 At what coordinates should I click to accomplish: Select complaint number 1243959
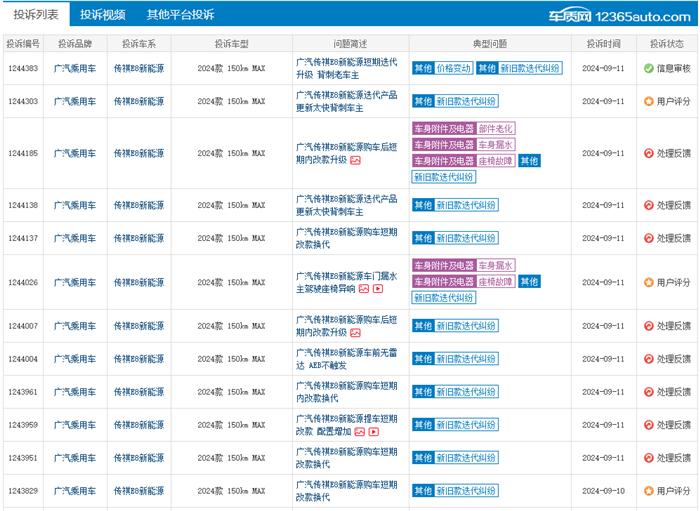(23, 425)
